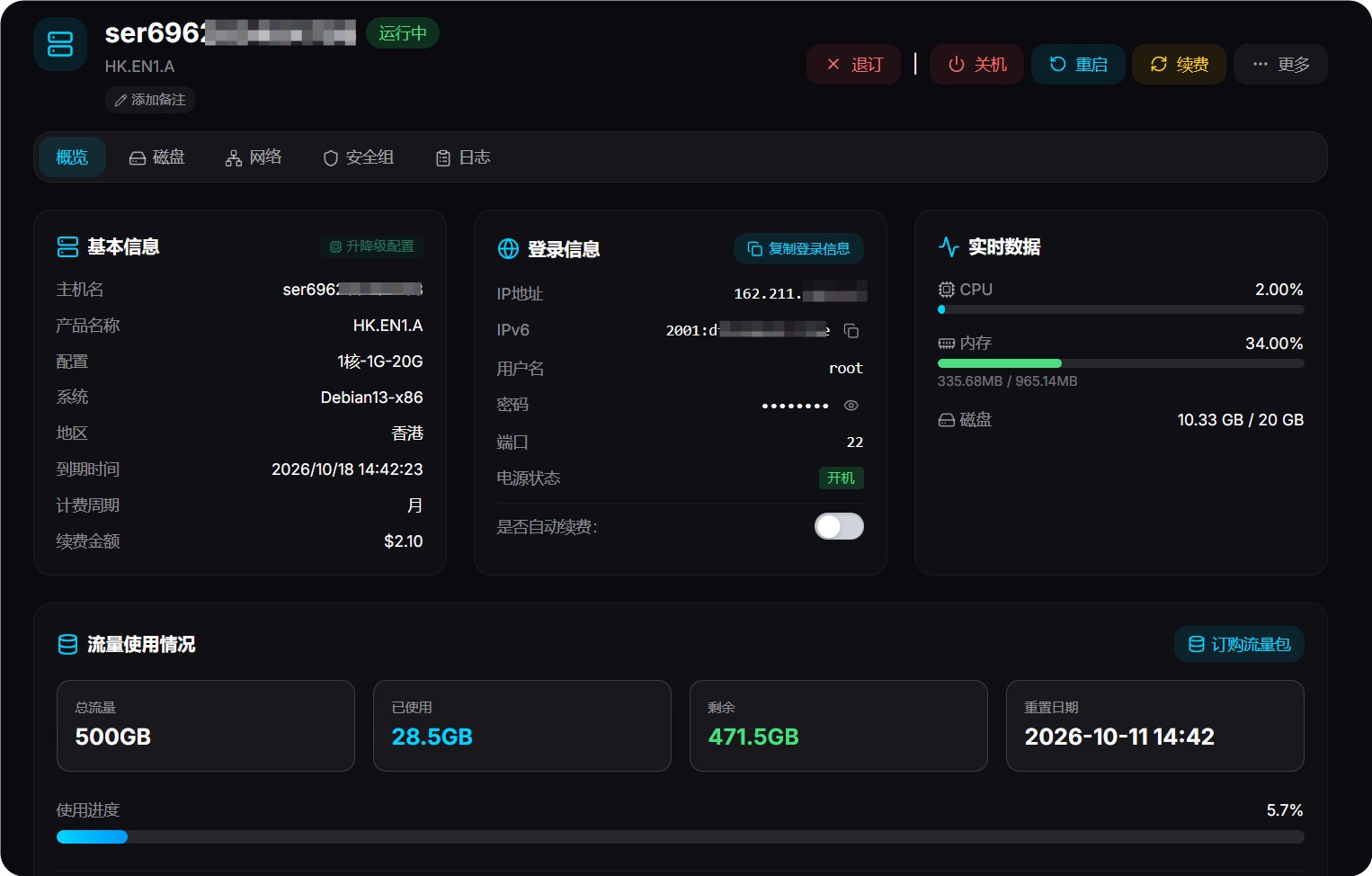The width and height of the screenshot is (1372, 876).
Task: Click the reset date 2026-10-11 14:42
Action: click(1119, 737)
